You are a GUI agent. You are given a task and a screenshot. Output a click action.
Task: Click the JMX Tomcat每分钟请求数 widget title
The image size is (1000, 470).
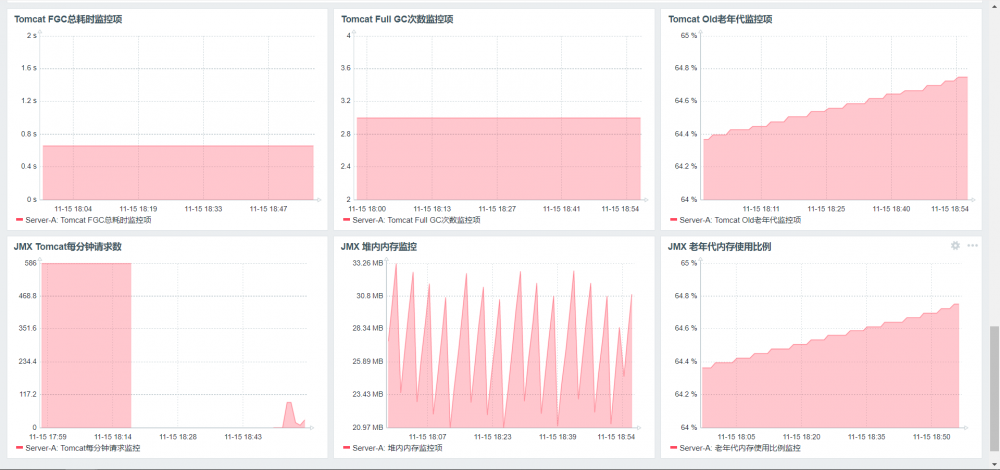68,247
